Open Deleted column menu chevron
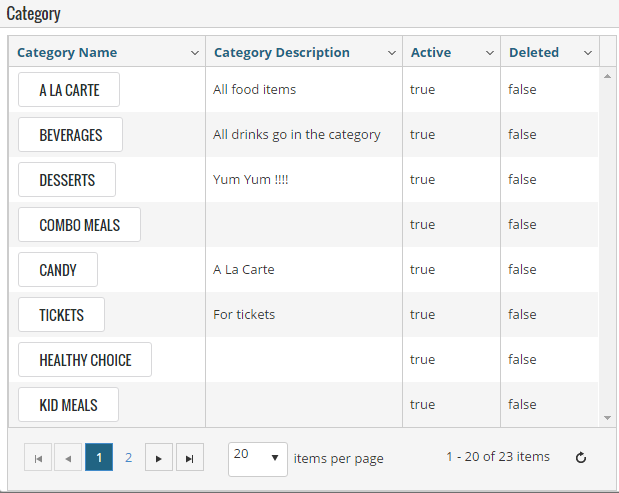Viewport: 619px width, 493px height. click(x=588, y=53)
